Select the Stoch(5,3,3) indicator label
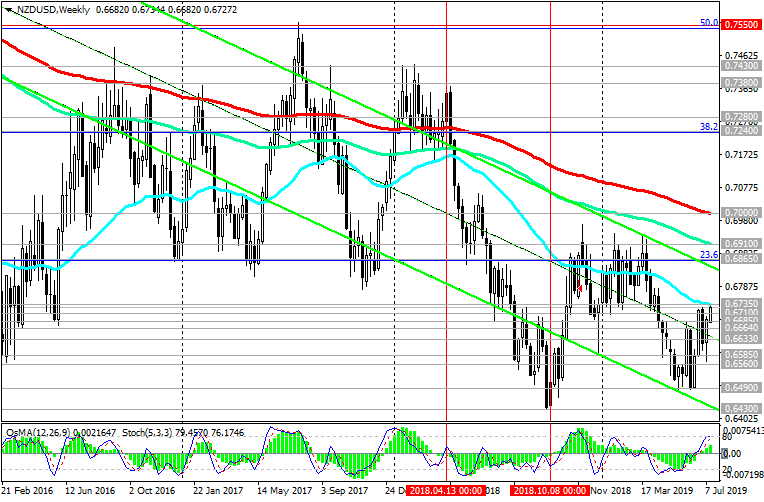The image size is (764, 502). (x=147, y=432)
